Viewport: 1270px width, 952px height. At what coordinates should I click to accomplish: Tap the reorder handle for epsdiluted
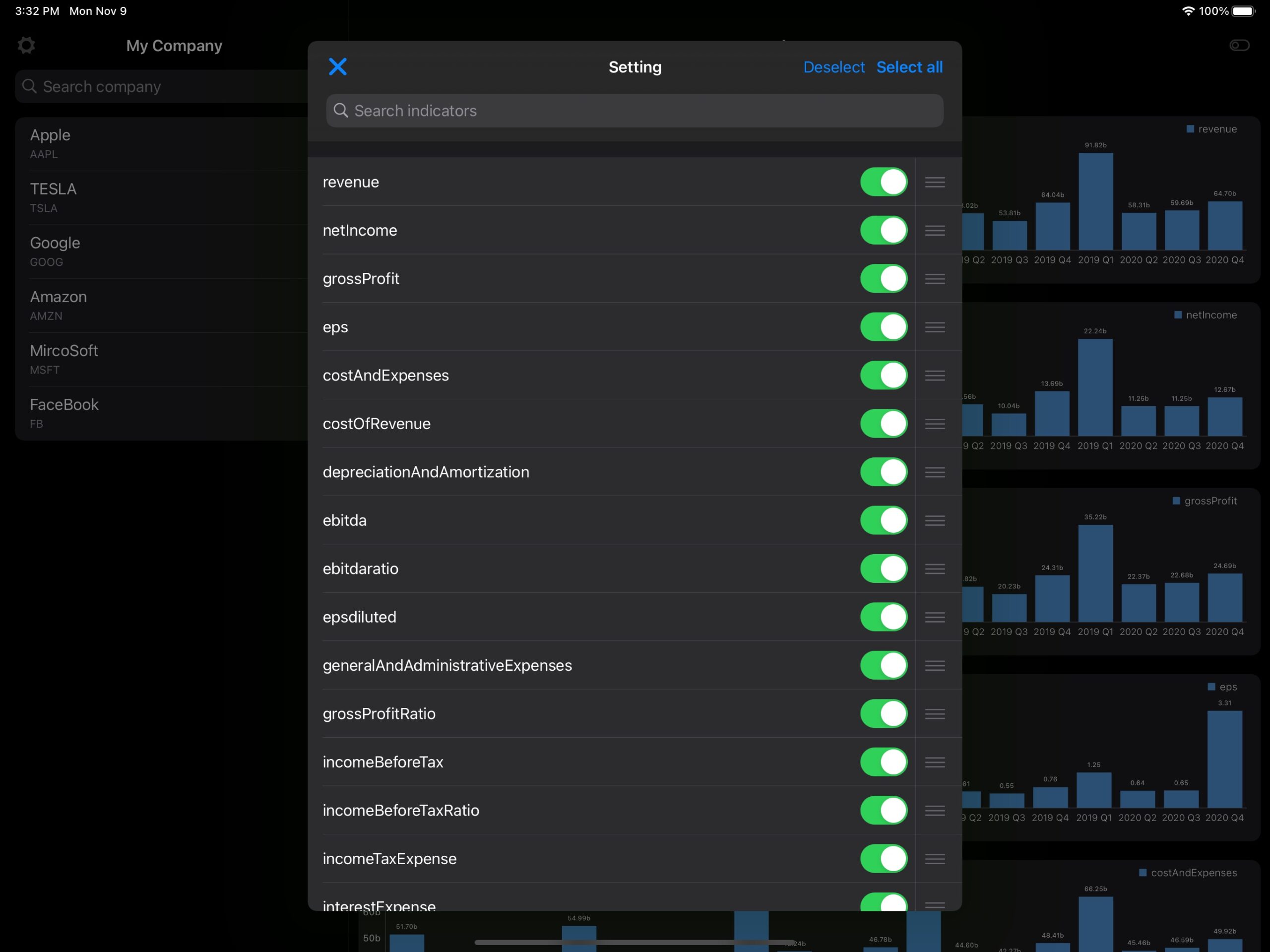[935, 617]
